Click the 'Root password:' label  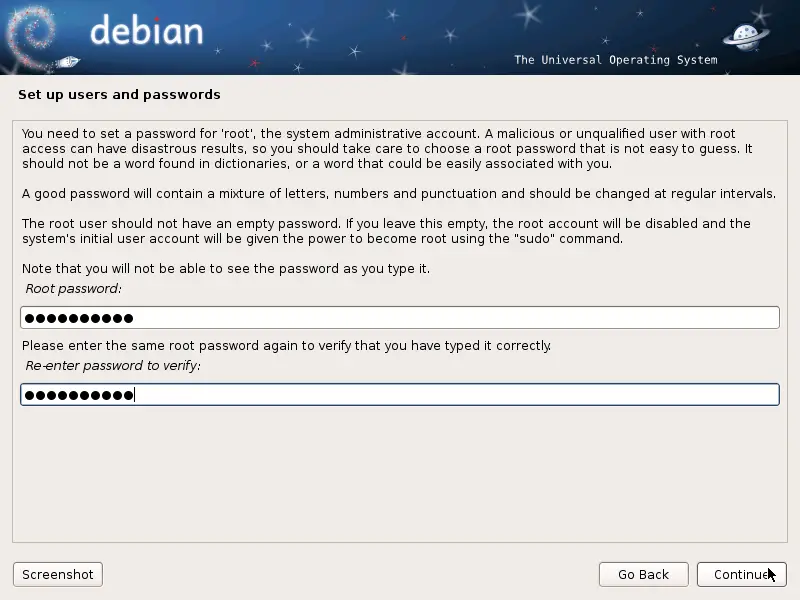click(x=73, y=289)
